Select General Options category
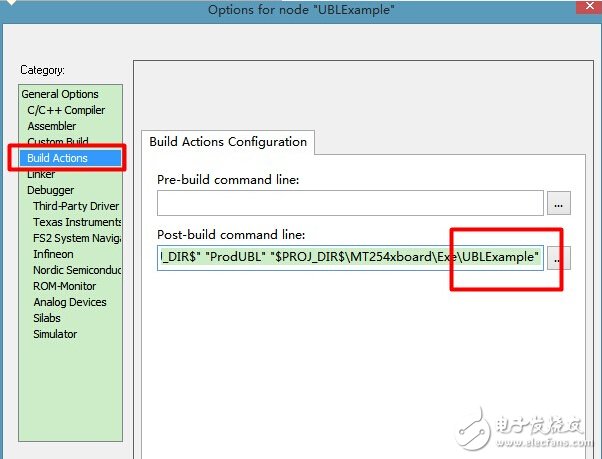The height and width of the screenshot is (459, 602). point(60,94)
